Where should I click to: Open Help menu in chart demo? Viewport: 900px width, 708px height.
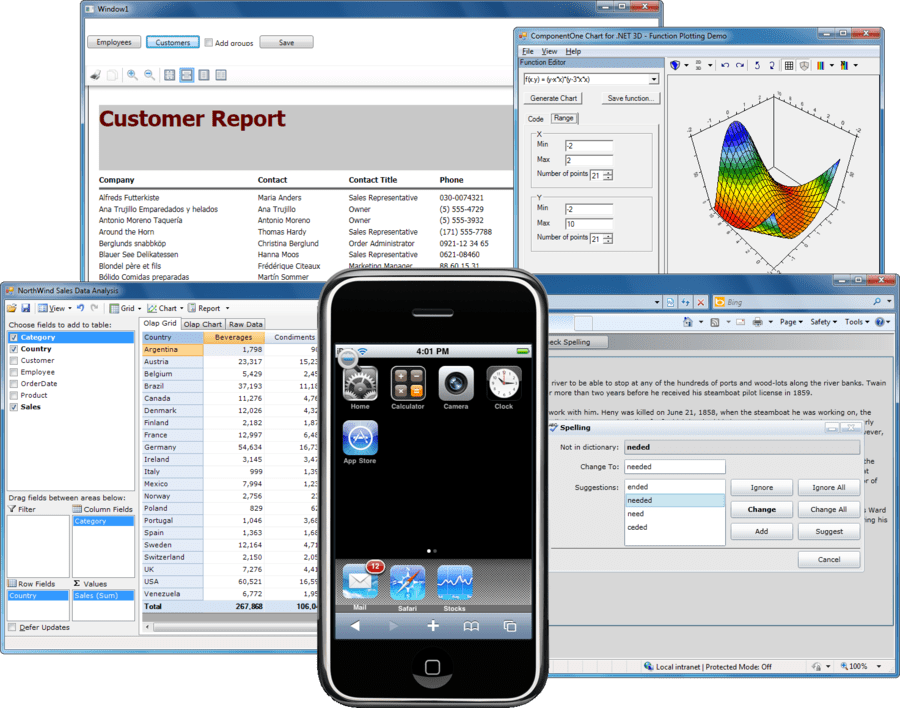coord(573,52)
